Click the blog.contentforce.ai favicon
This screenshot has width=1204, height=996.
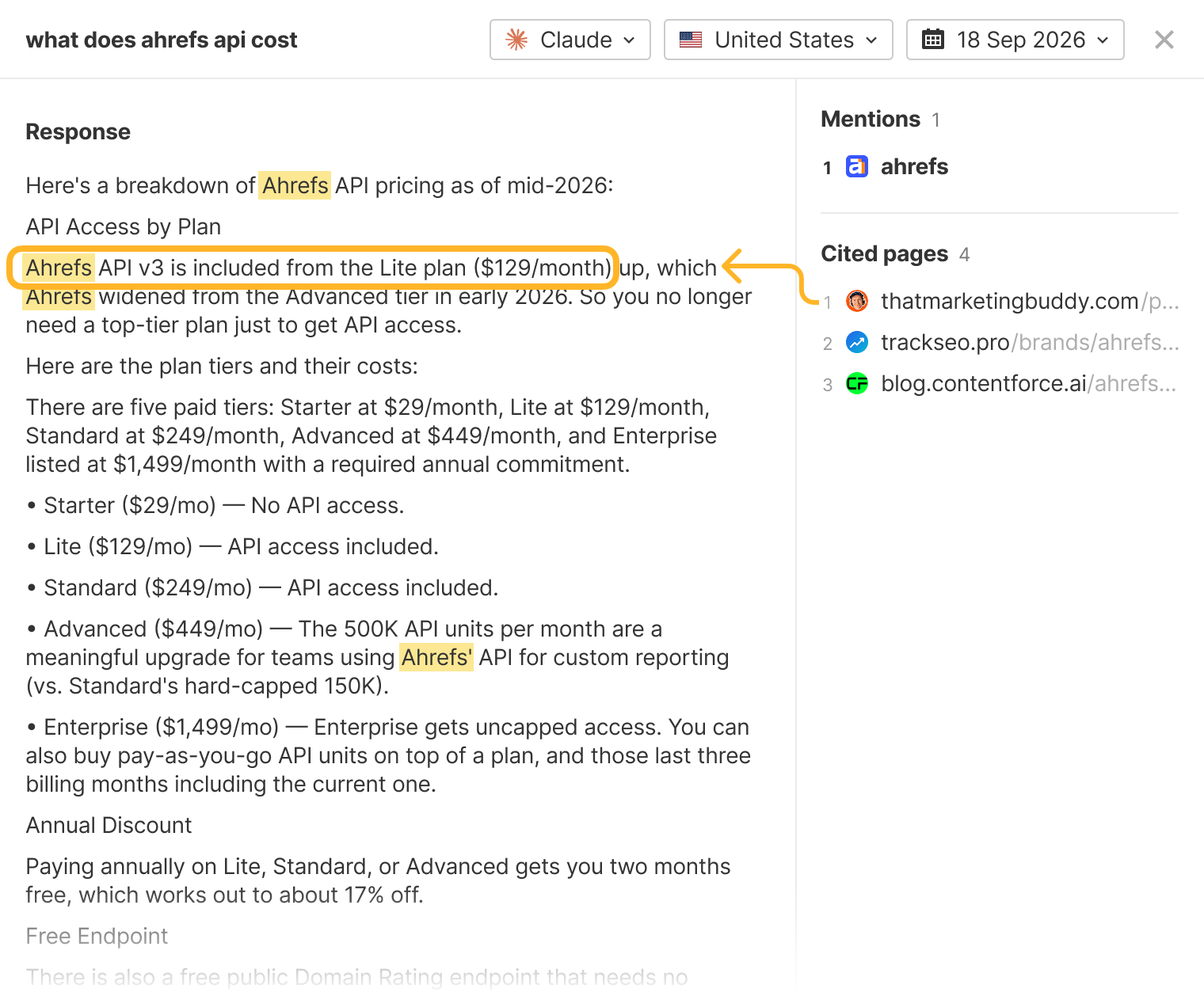pos(857,383)
